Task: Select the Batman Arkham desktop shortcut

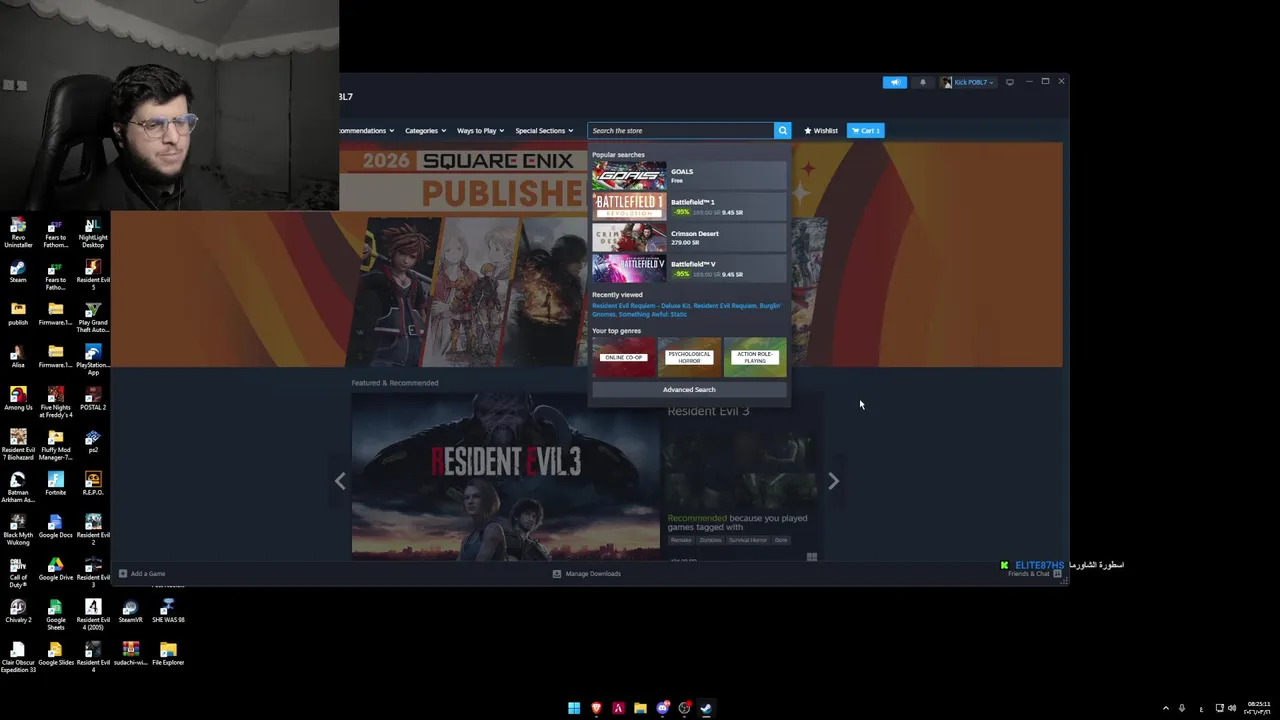Action: pyautogui.click(x=18, y=487)
